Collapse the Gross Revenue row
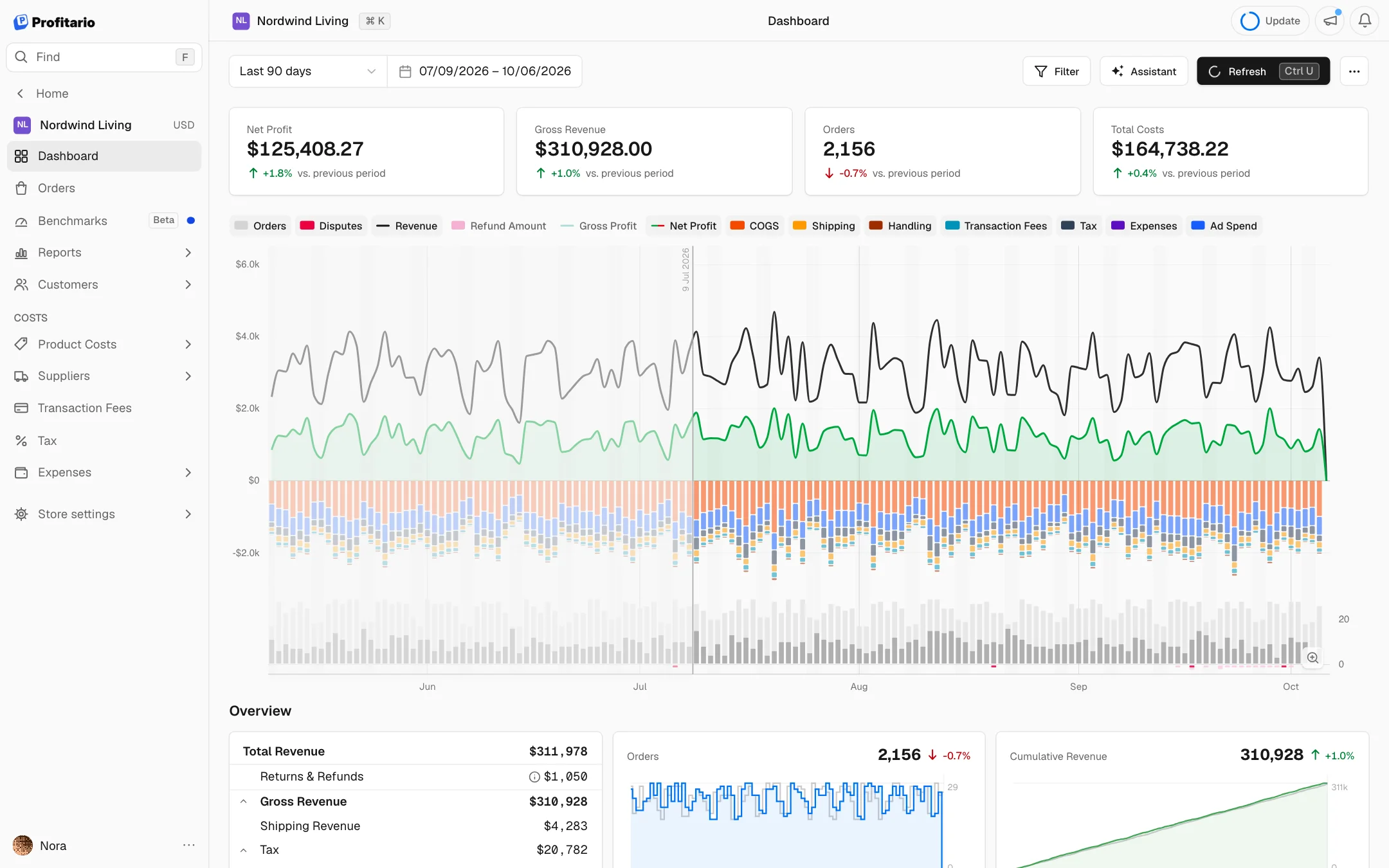 [x=244, y=802]
